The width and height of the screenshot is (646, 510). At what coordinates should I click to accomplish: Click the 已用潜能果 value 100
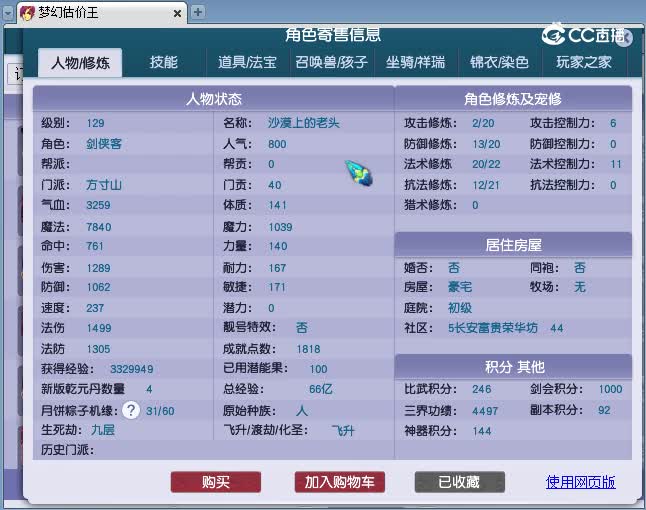point(318,369)
